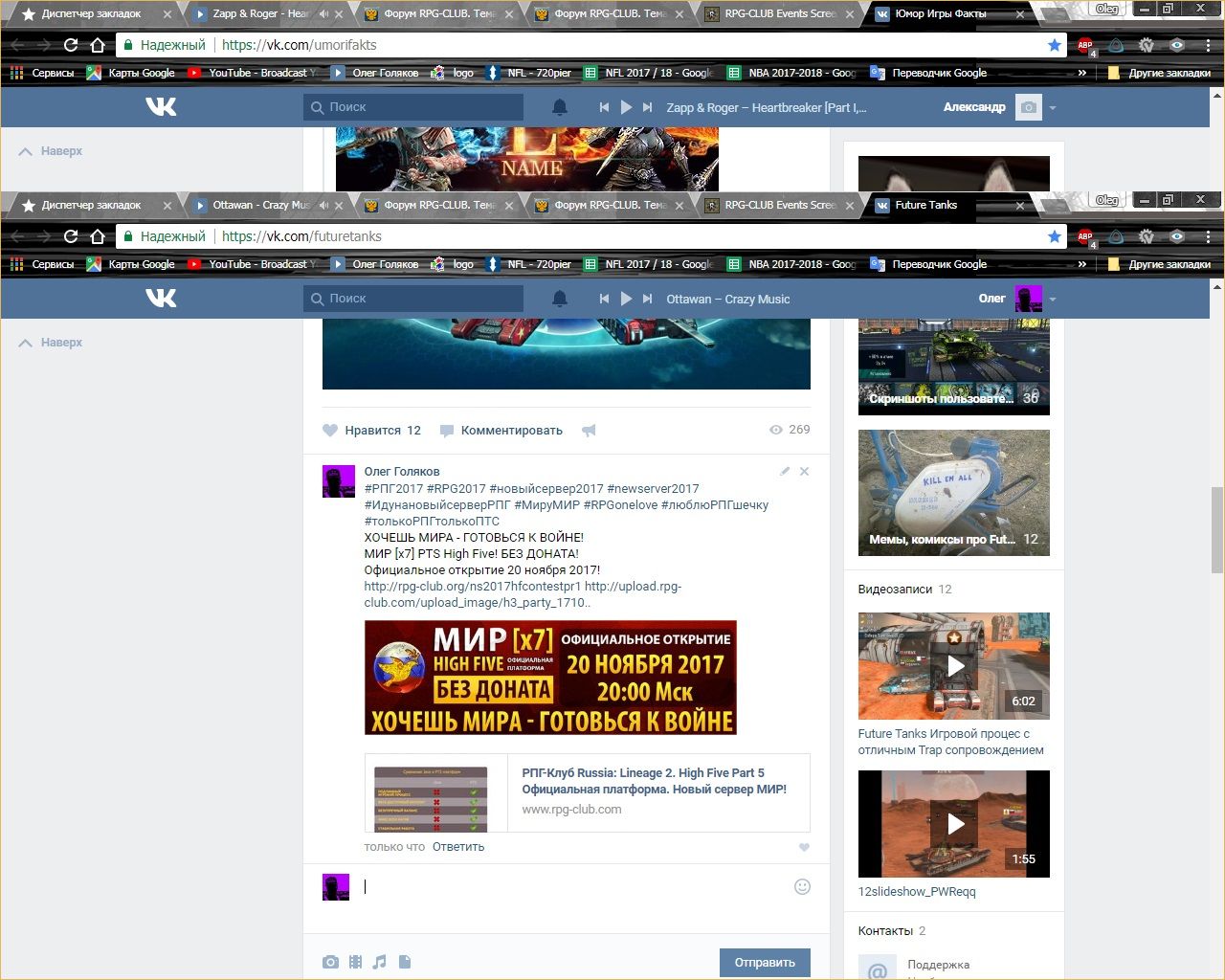Show hidden bookmarks chevron in Future Tanks window
The image size is (1225, 980).
1082,264
